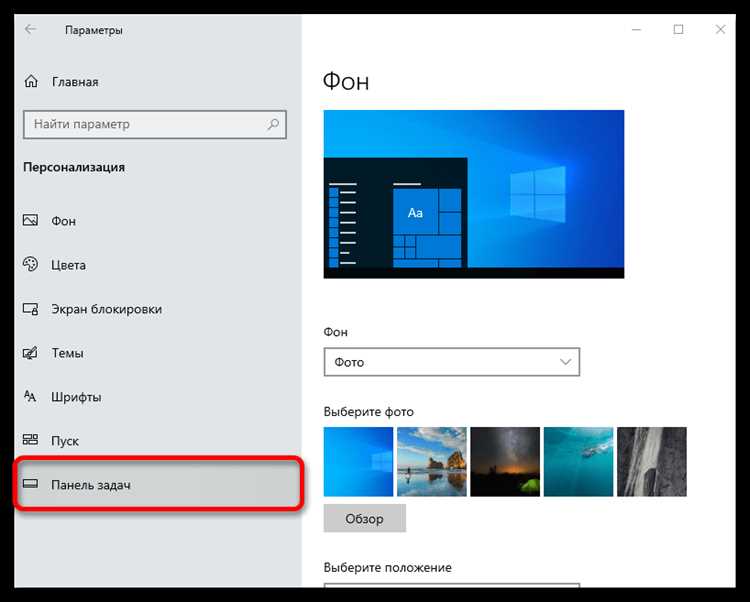Click the Обзор button

click(x=364, y=518)
